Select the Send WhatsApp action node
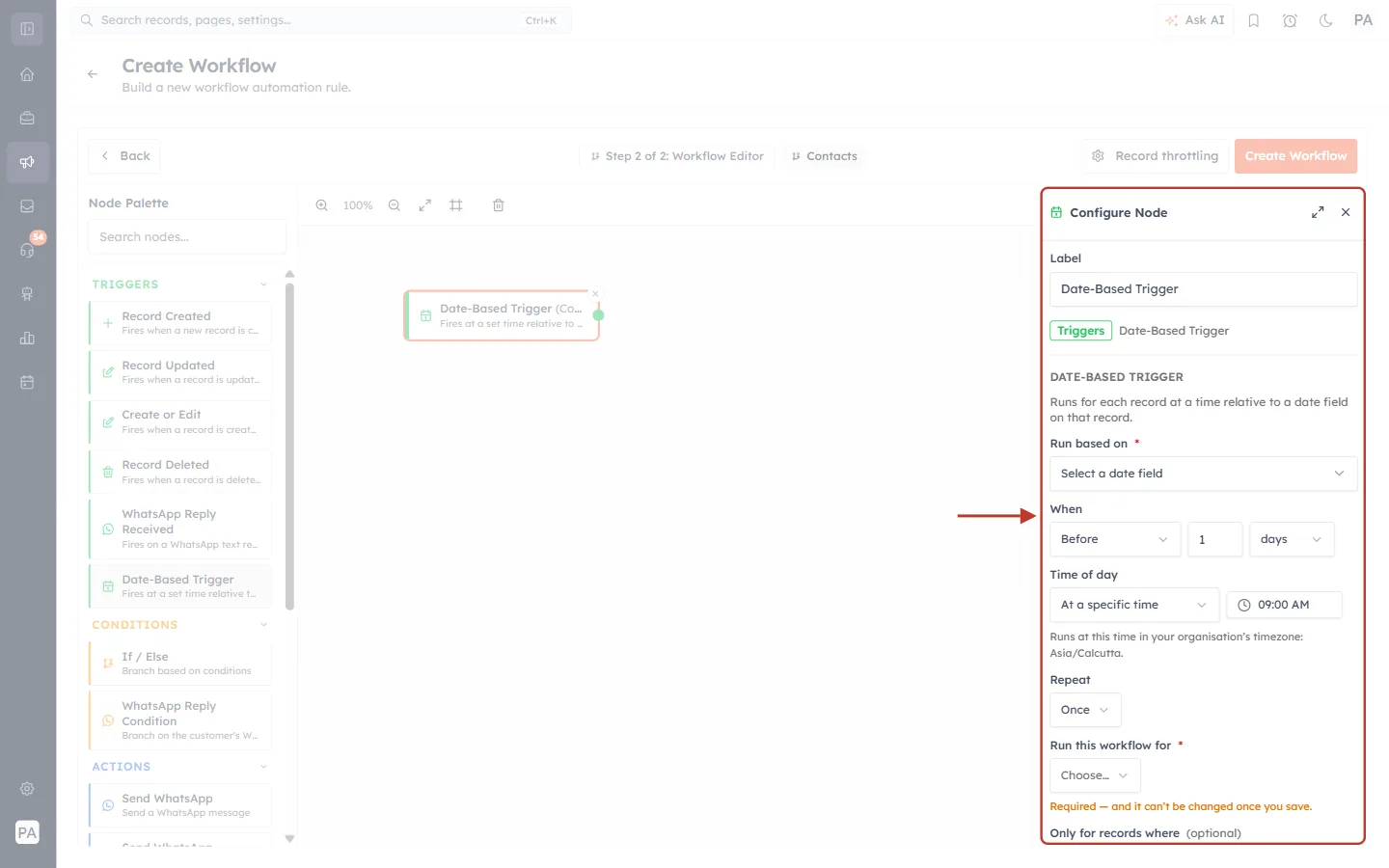 click(180, 805)
